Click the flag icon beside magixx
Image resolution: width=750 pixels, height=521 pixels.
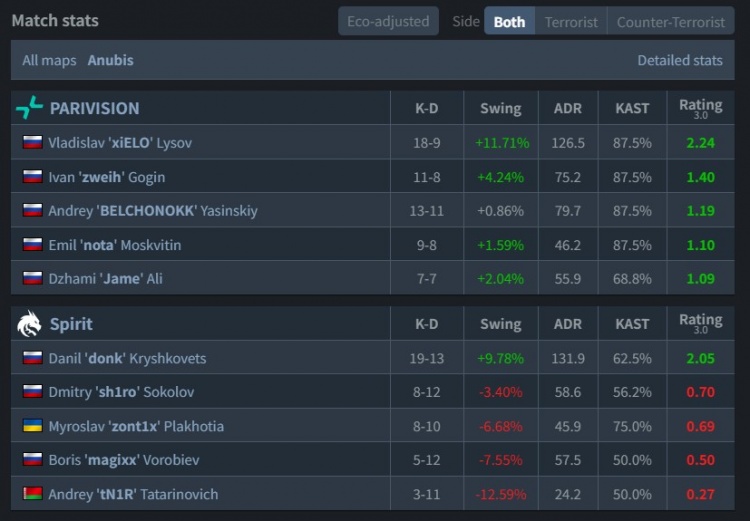point(32,460)
